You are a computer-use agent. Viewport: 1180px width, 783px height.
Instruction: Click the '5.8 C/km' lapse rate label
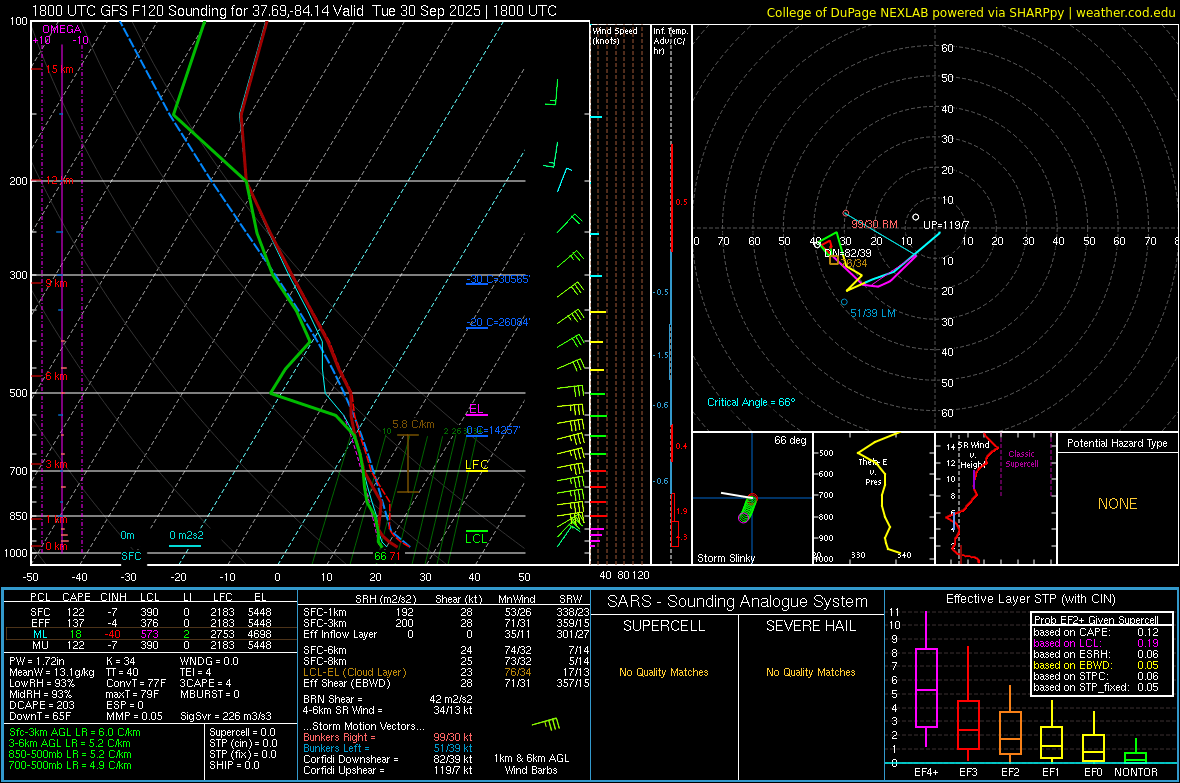pos(413,424)
